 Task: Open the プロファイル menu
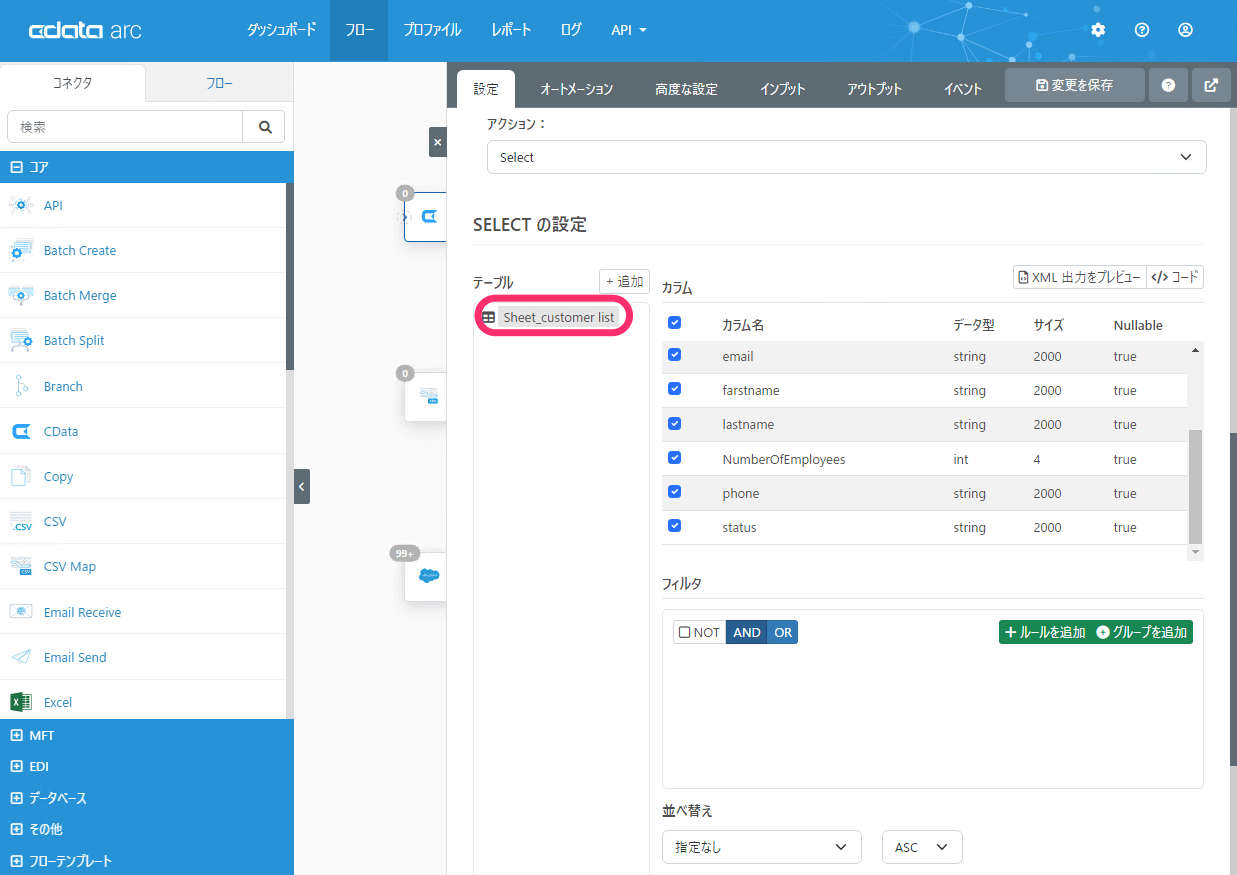coord(432,30)
